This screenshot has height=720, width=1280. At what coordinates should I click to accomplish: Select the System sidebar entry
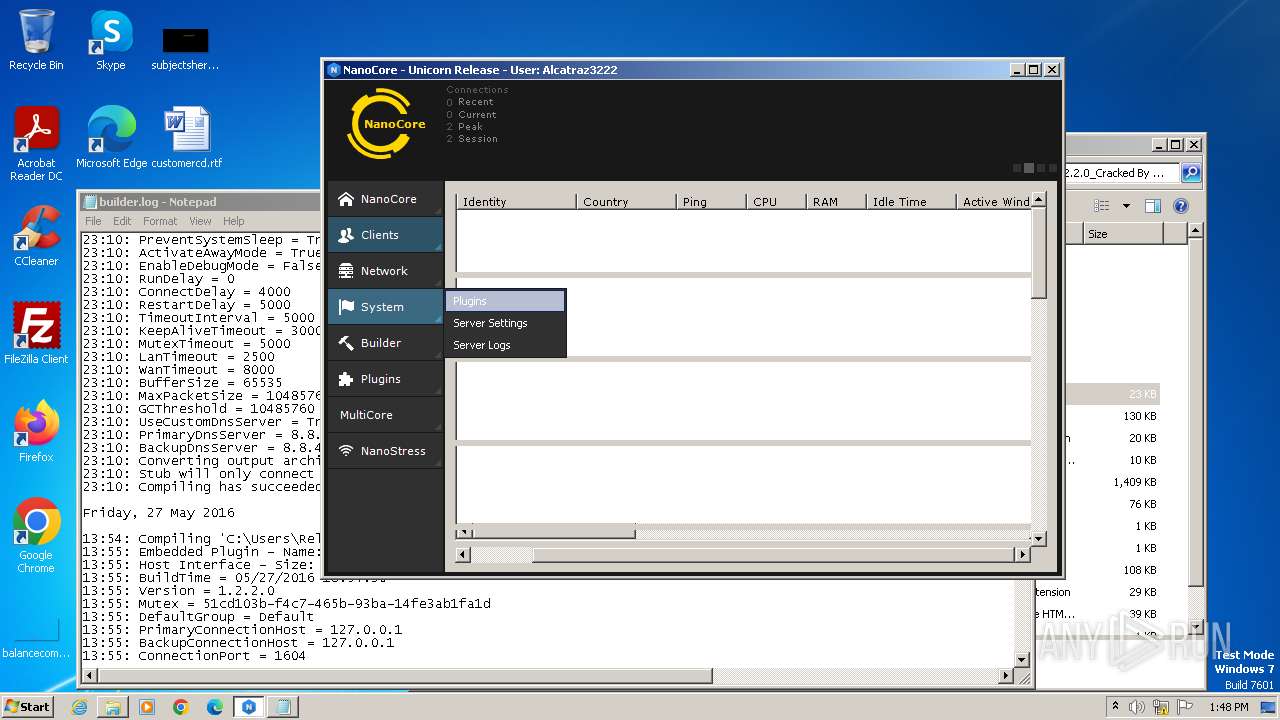pyautogui.click(x=385, y=307)
